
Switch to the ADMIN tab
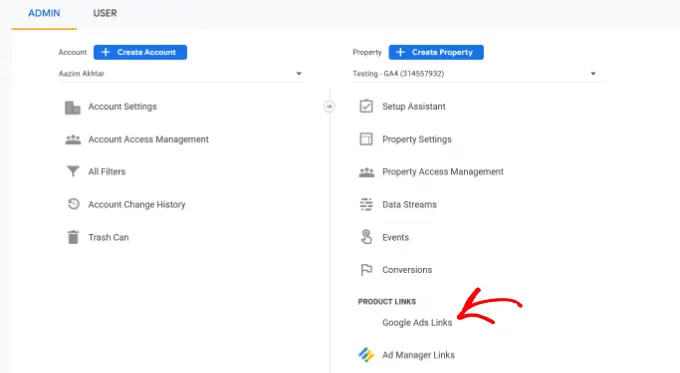tap(44, 13)
